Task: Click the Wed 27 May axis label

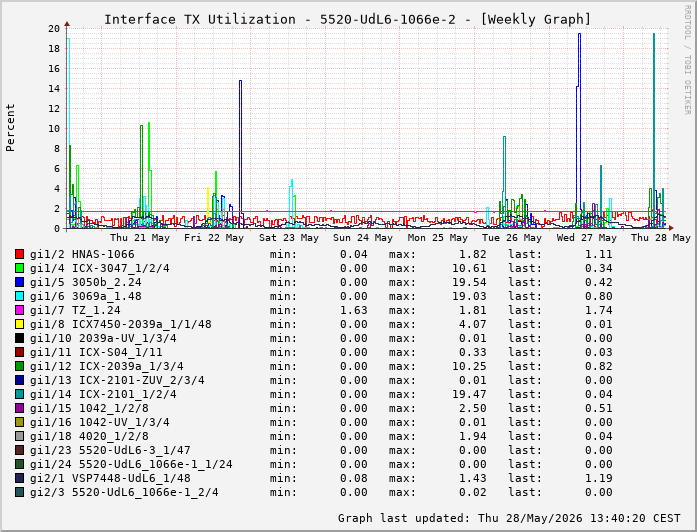Action: click(x=587, y=238)
